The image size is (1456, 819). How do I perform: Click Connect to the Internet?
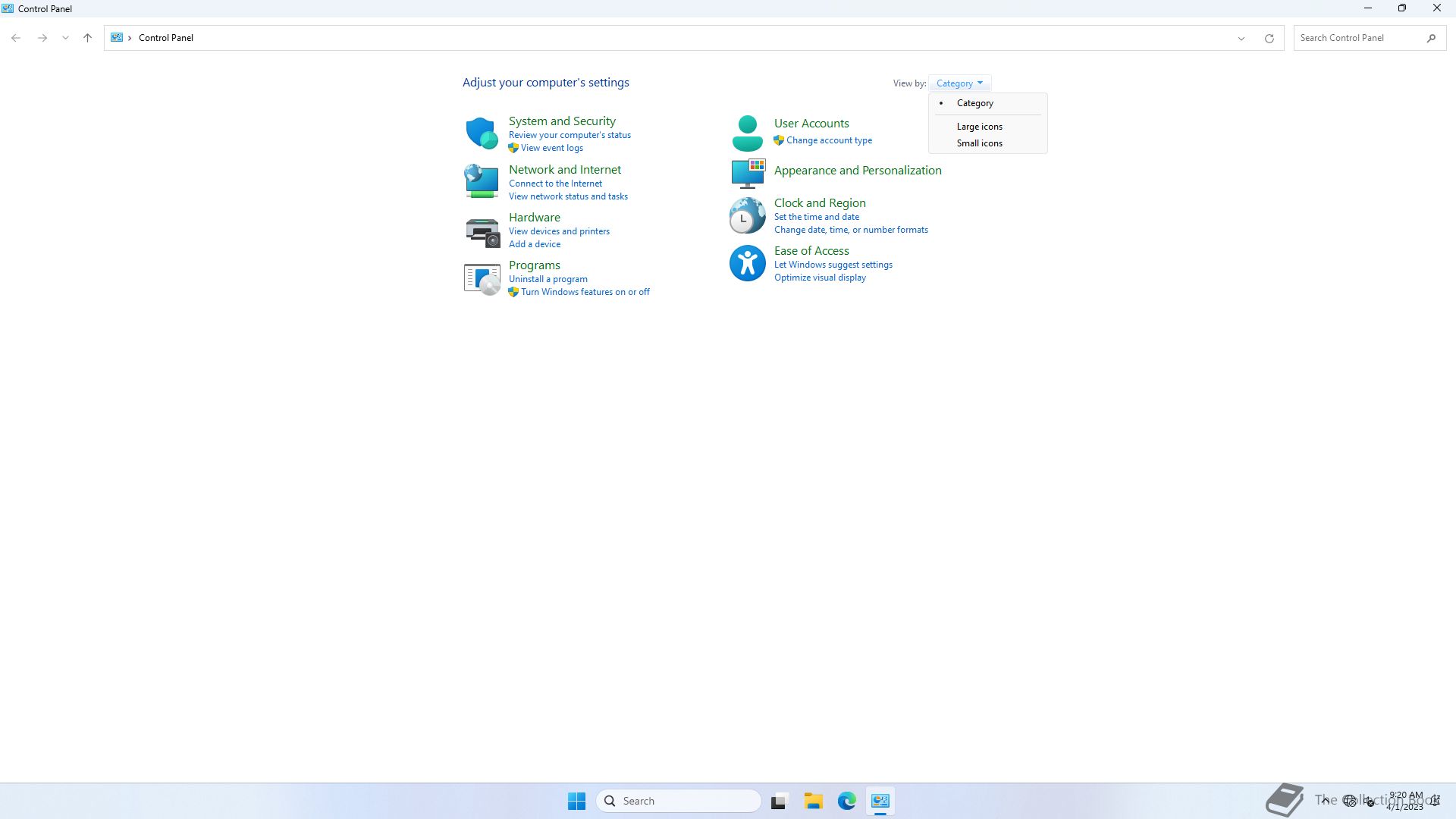pos(555,184)
